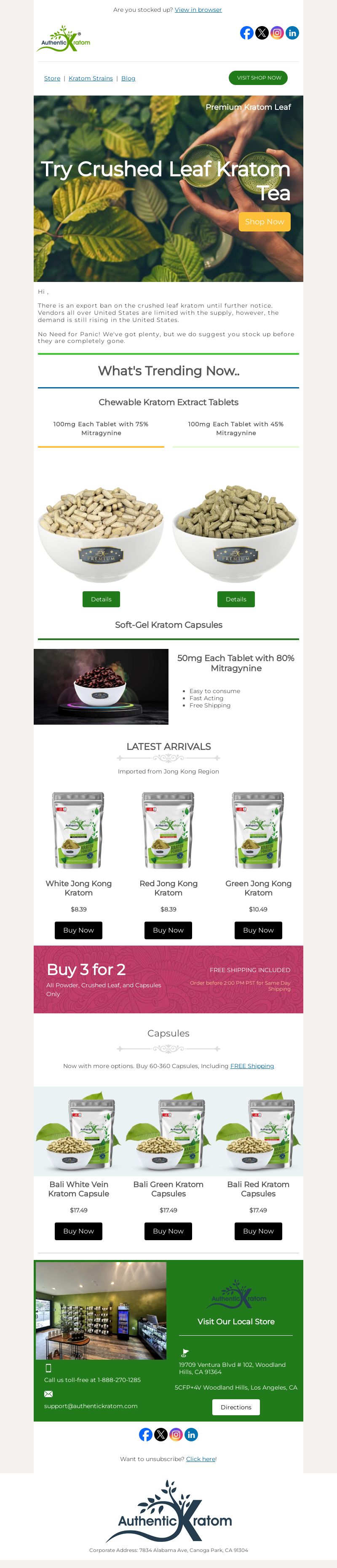Click the footer LinkedIn icon
The width and height of the screenshot is (337, 1568).
191,1435
